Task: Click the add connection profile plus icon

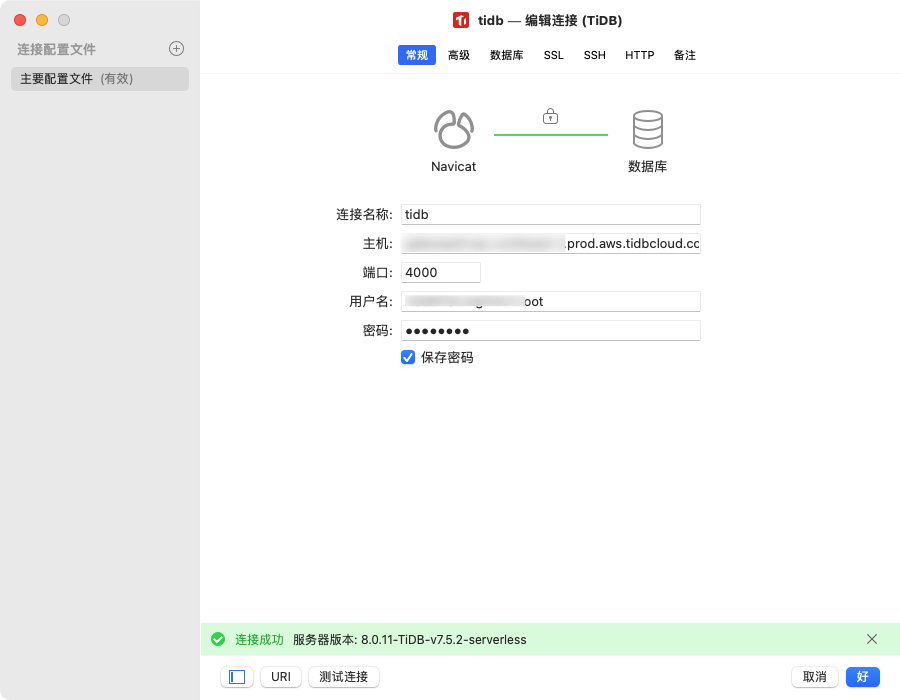Action: [x=176, y=48]
